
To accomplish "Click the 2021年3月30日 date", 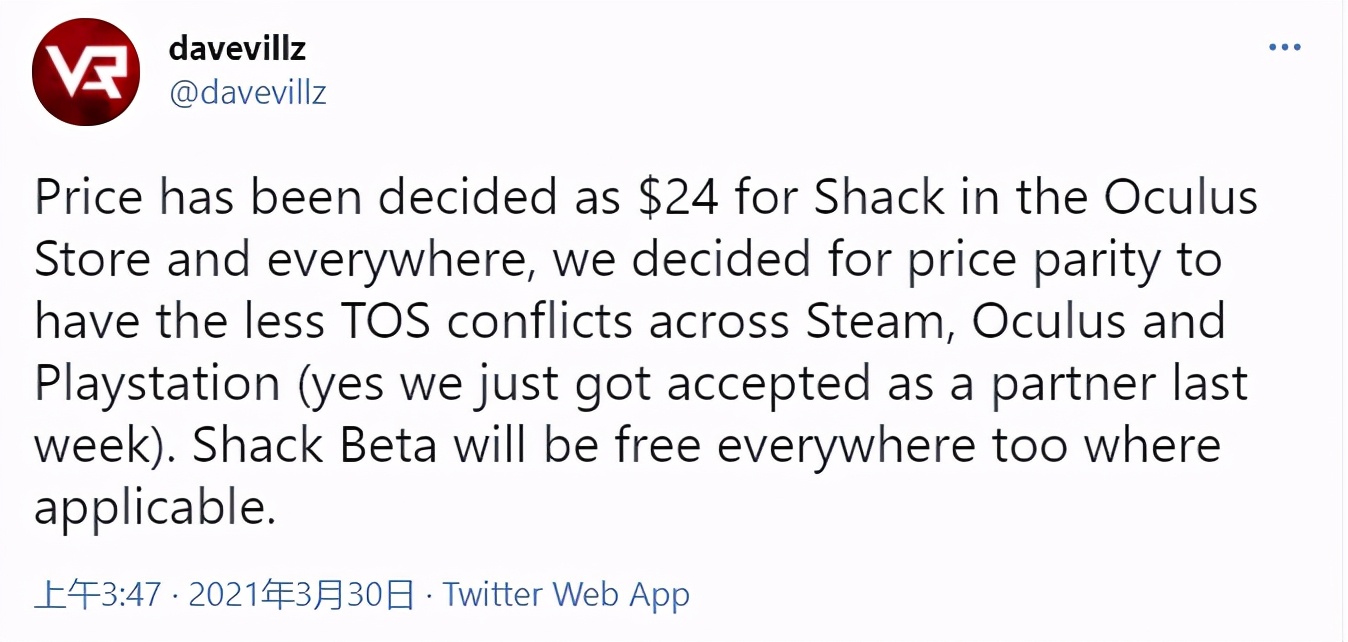I will [x=301, y=595].
